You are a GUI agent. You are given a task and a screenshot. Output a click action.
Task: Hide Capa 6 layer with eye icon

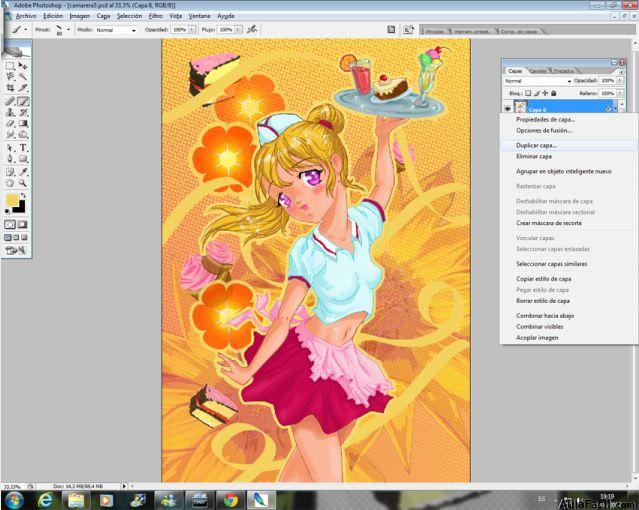[x=507, y=109]
